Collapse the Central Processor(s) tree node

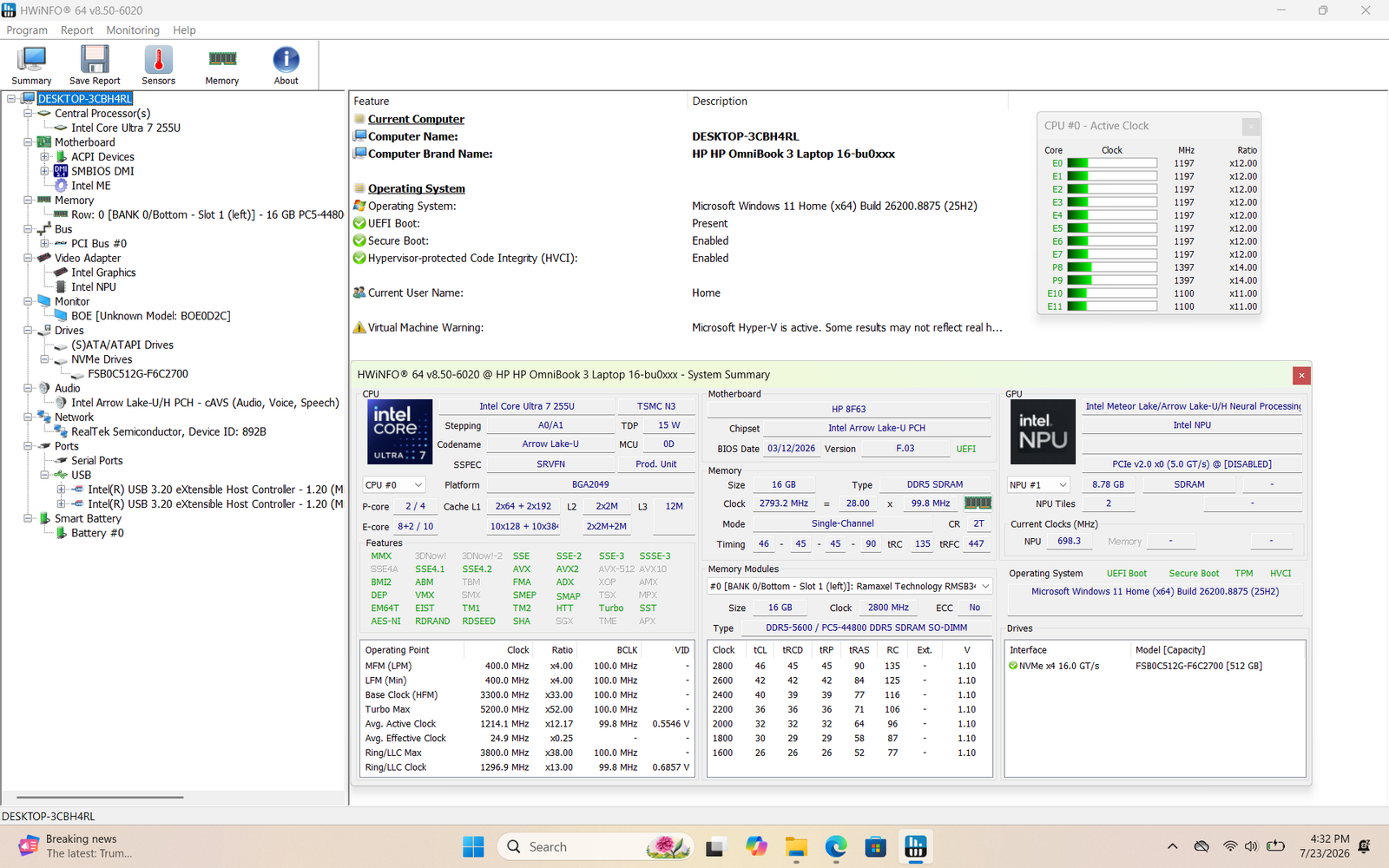[28, 114]
